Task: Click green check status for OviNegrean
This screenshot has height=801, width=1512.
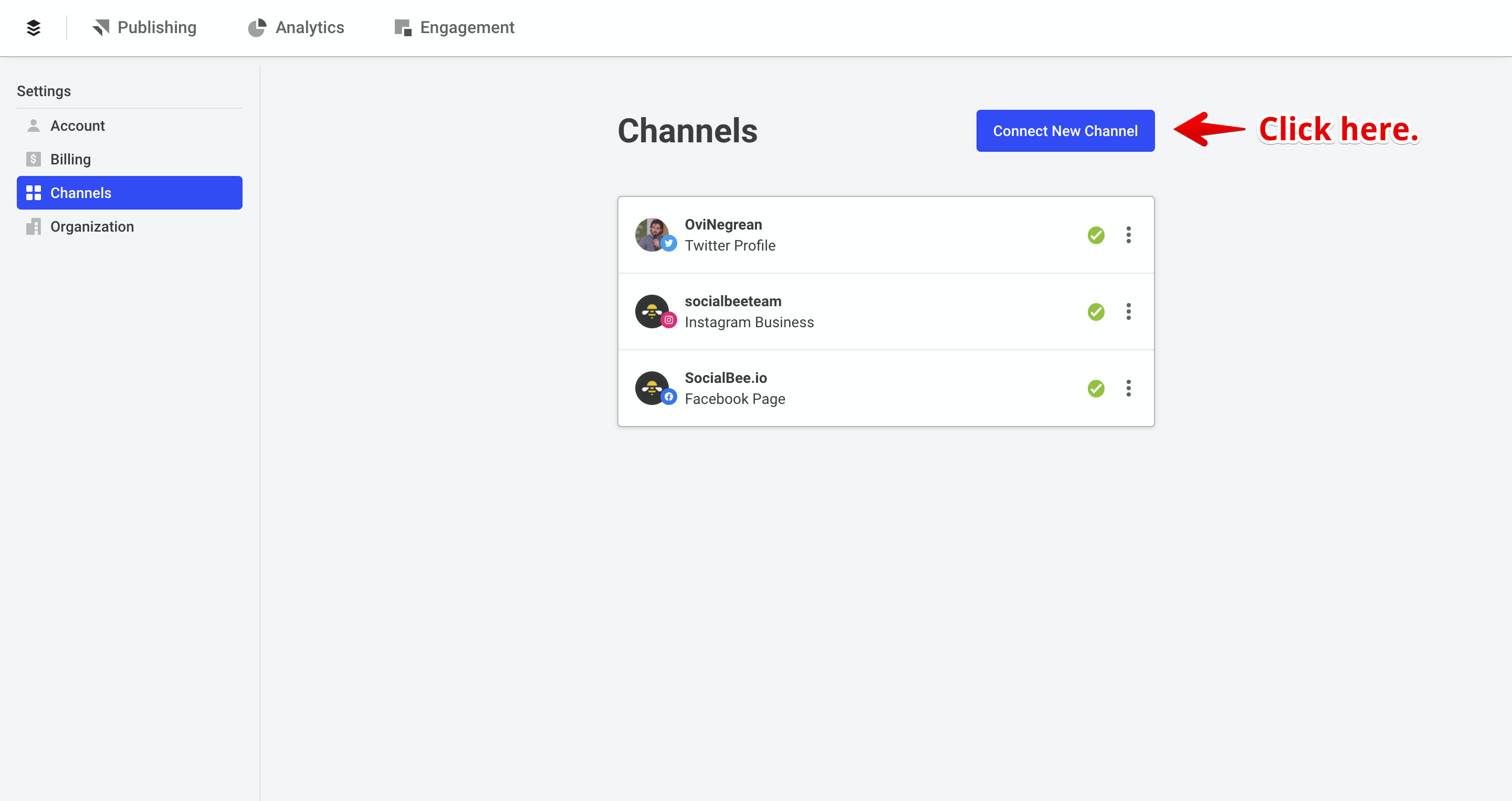Action: 1096,235
